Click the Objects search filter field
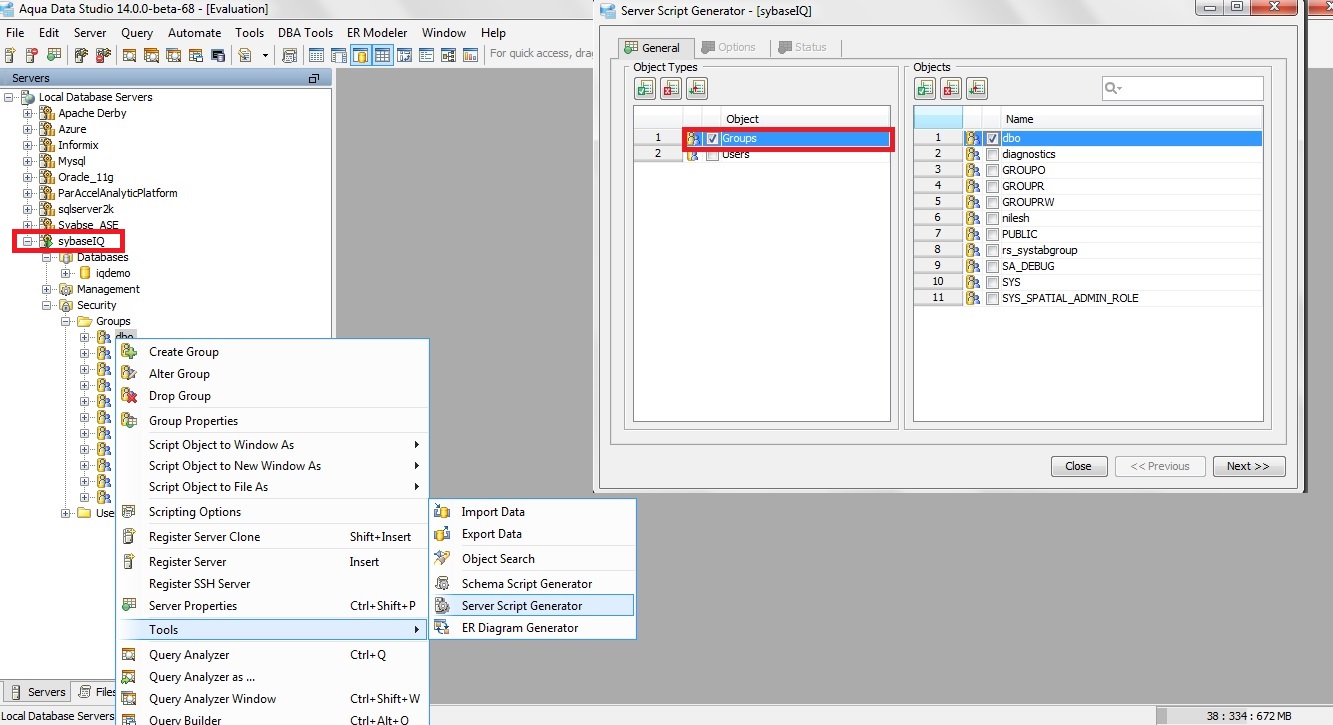Image resolution: width=1333 pixels, height=725 pixels. coord(1183,89)
